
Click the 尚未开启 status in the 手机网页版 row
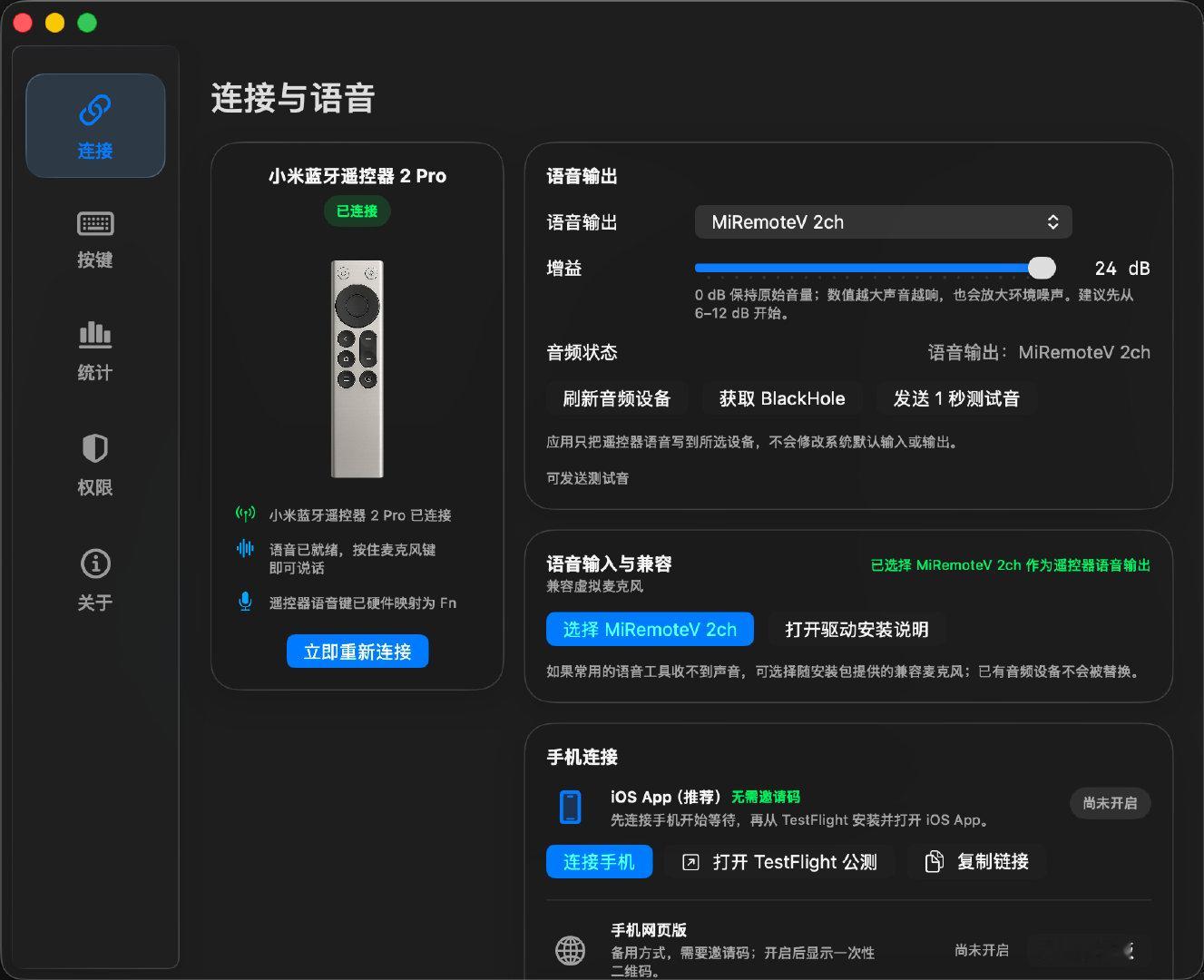point(982,950)
